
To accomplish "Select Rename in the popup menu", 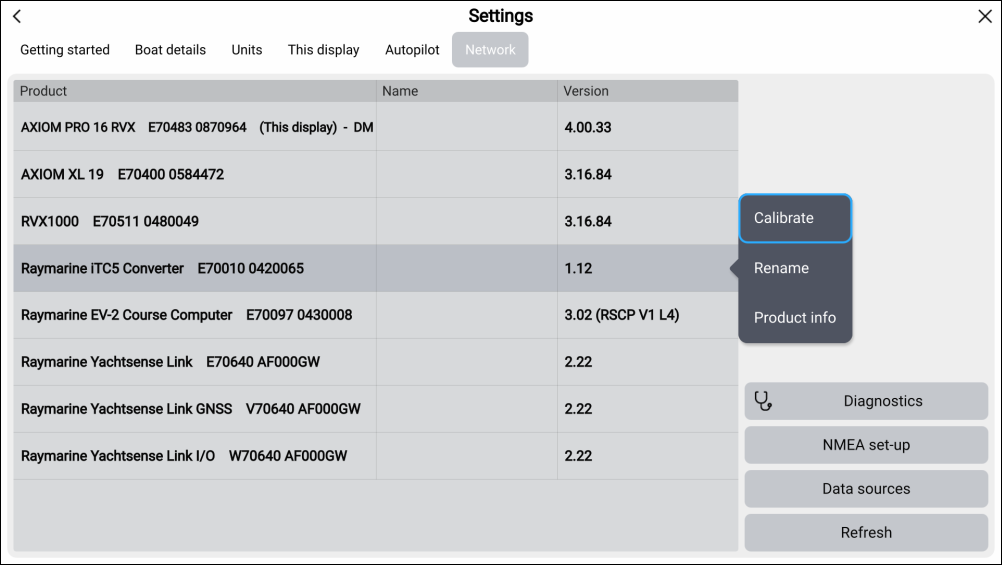I will pos(795,268).
